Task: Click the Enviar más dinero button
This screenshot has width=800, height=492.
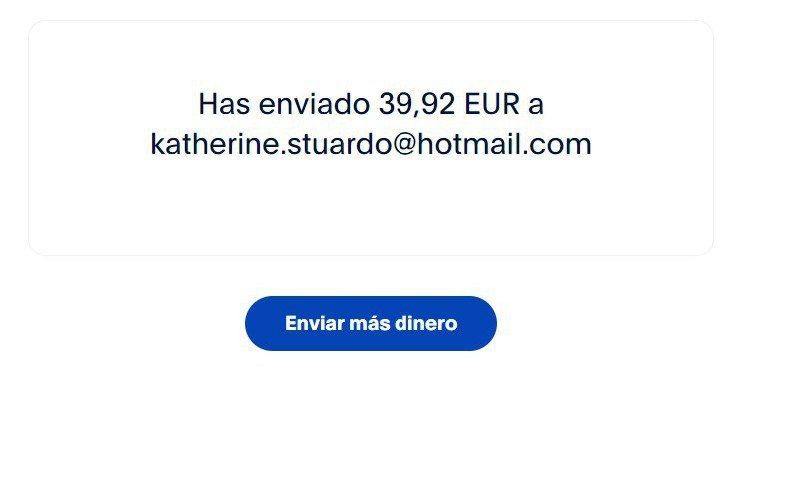Action: pos(370,323)
